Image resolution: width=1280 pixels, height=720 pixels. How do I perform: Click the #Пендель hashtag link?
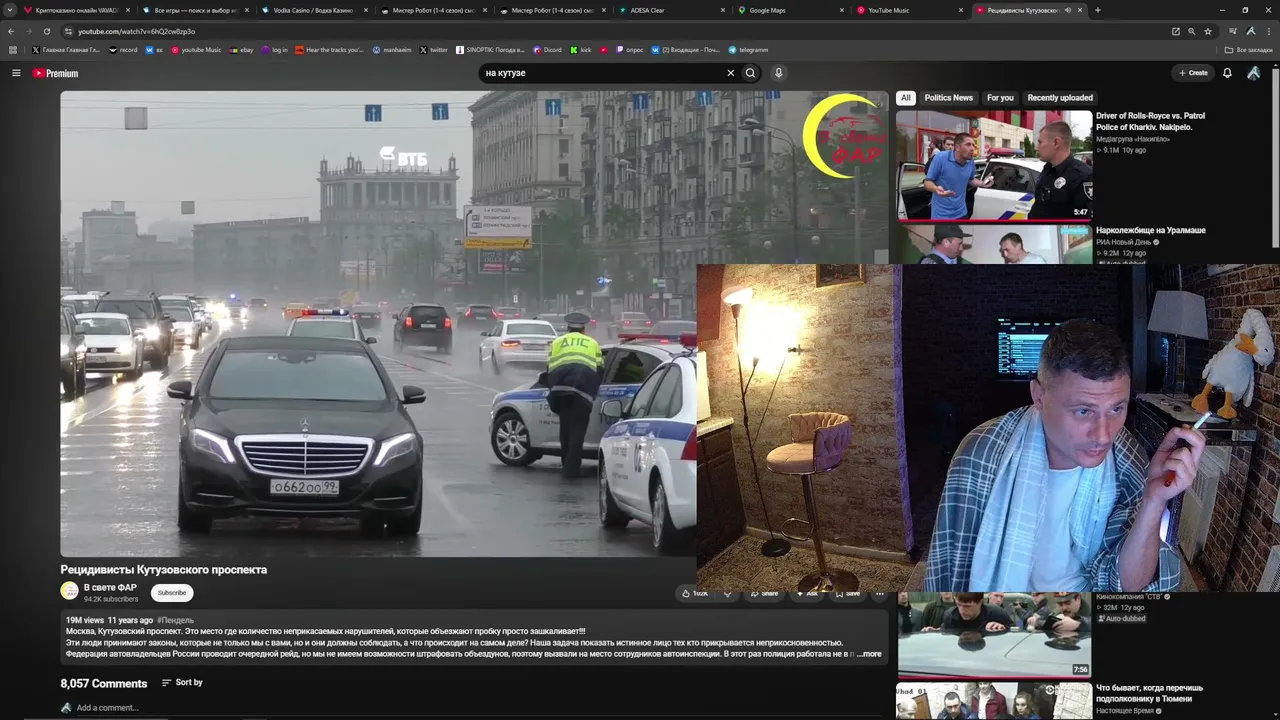click(175, 620)
